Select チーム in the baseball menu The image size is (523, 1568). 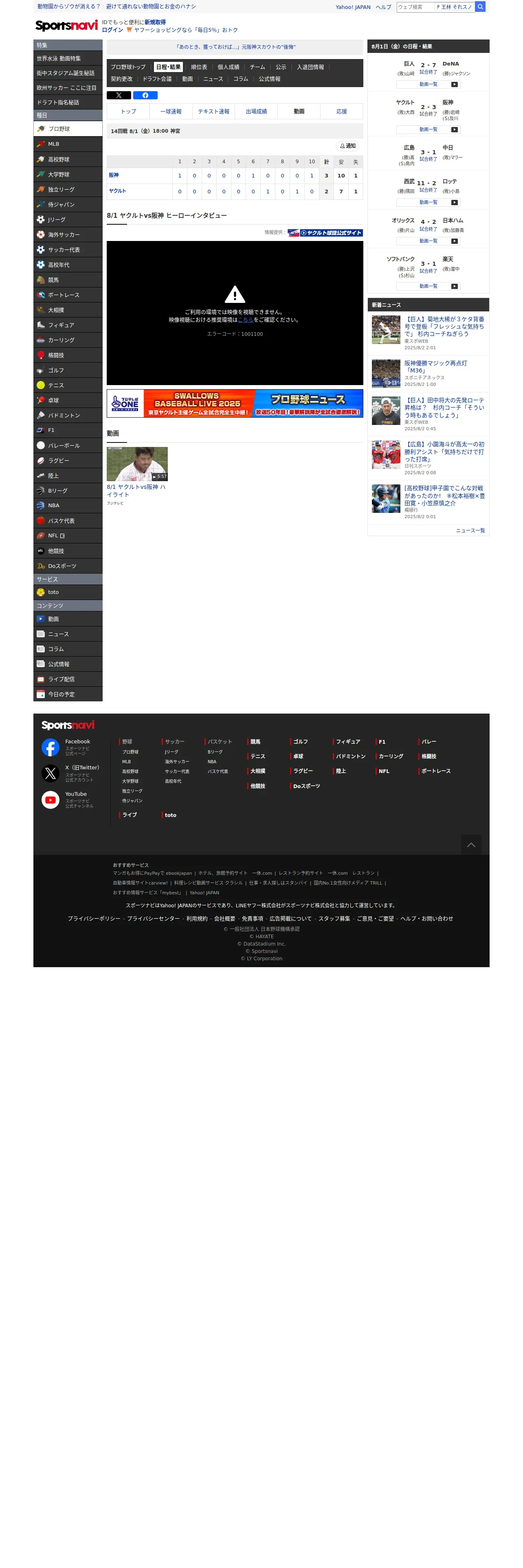[257, 68]
